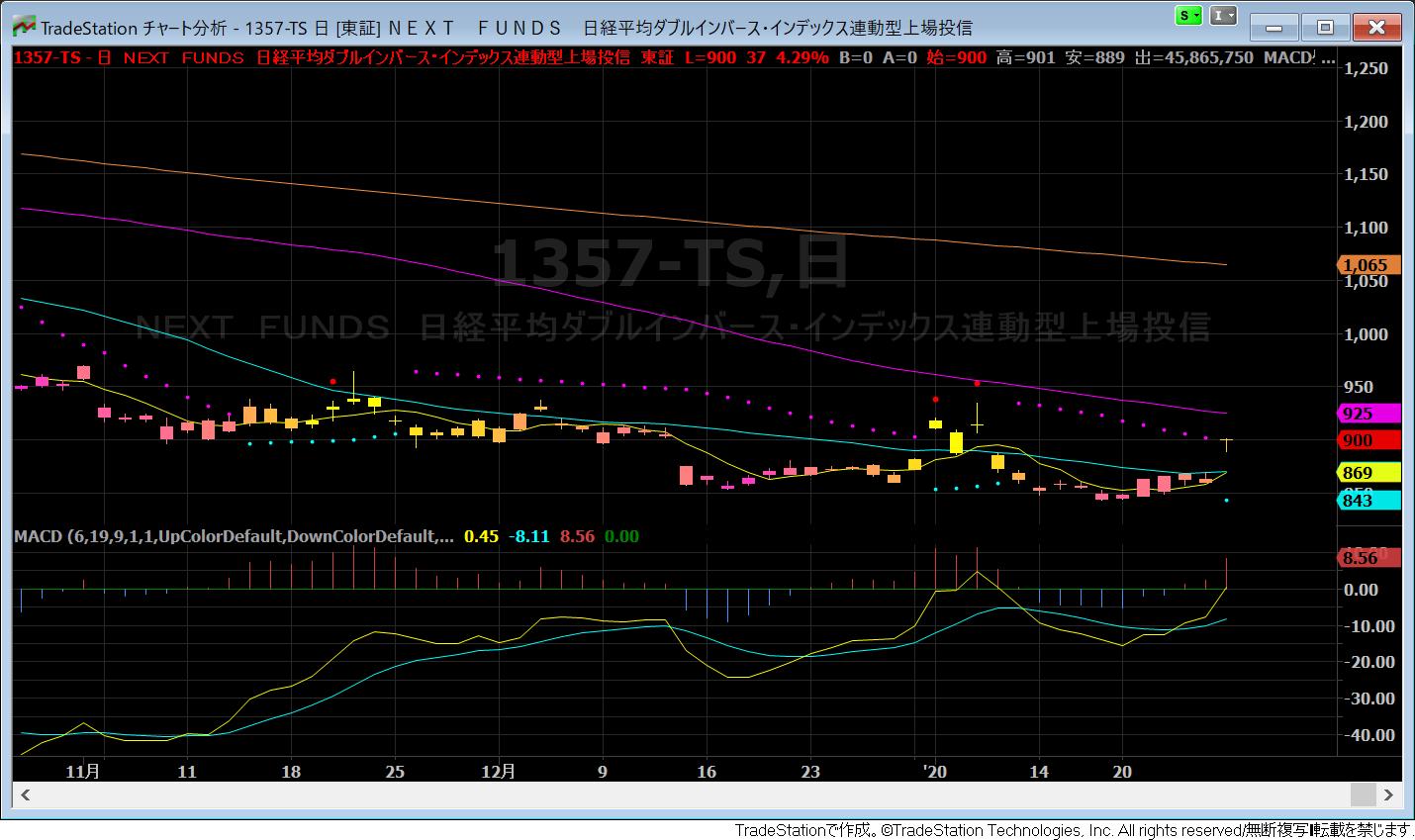
Task: Click the B=0 bid text in status line
Action: click(x=857, y=57)
